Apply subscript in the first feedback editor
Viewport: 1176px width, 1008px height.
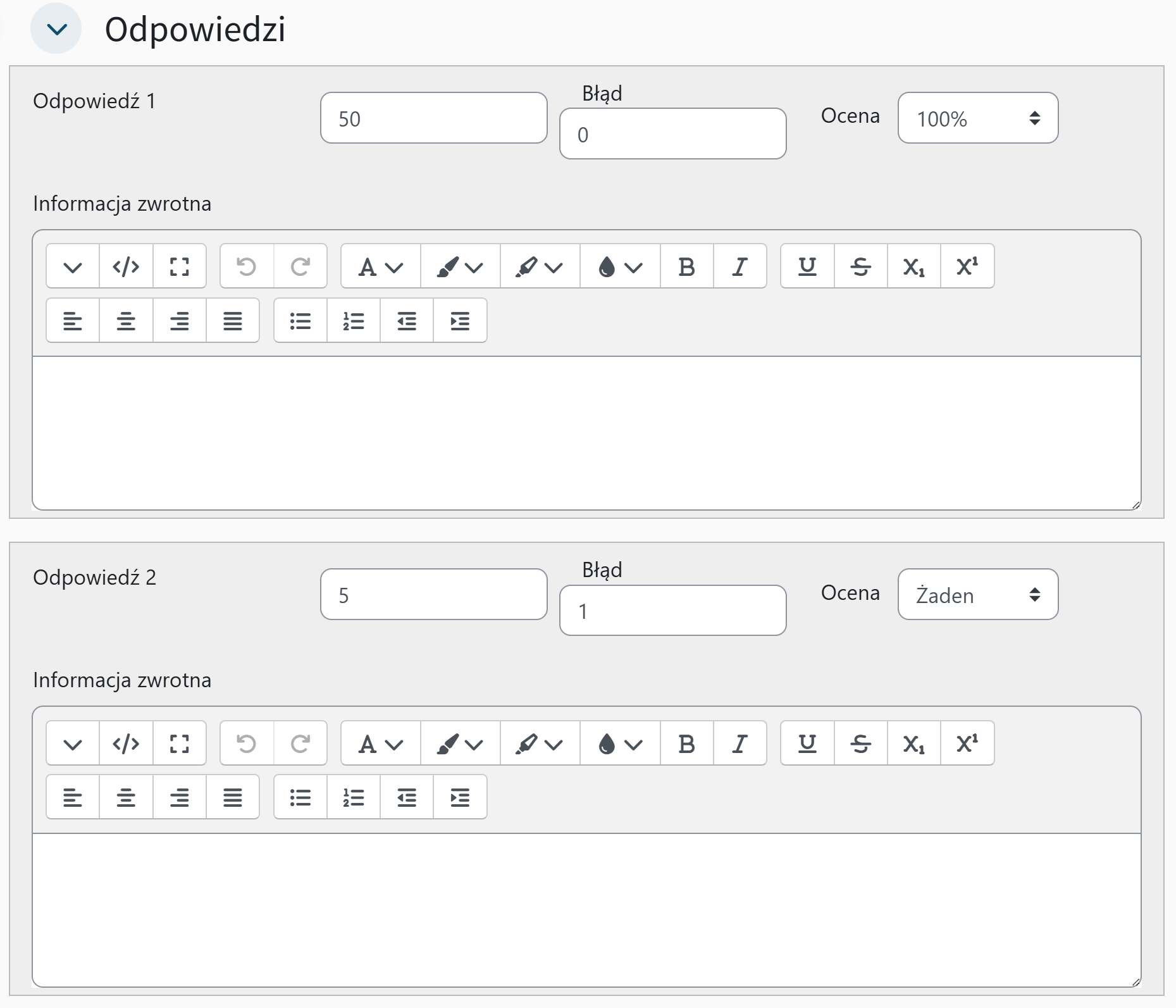point(913,266)
